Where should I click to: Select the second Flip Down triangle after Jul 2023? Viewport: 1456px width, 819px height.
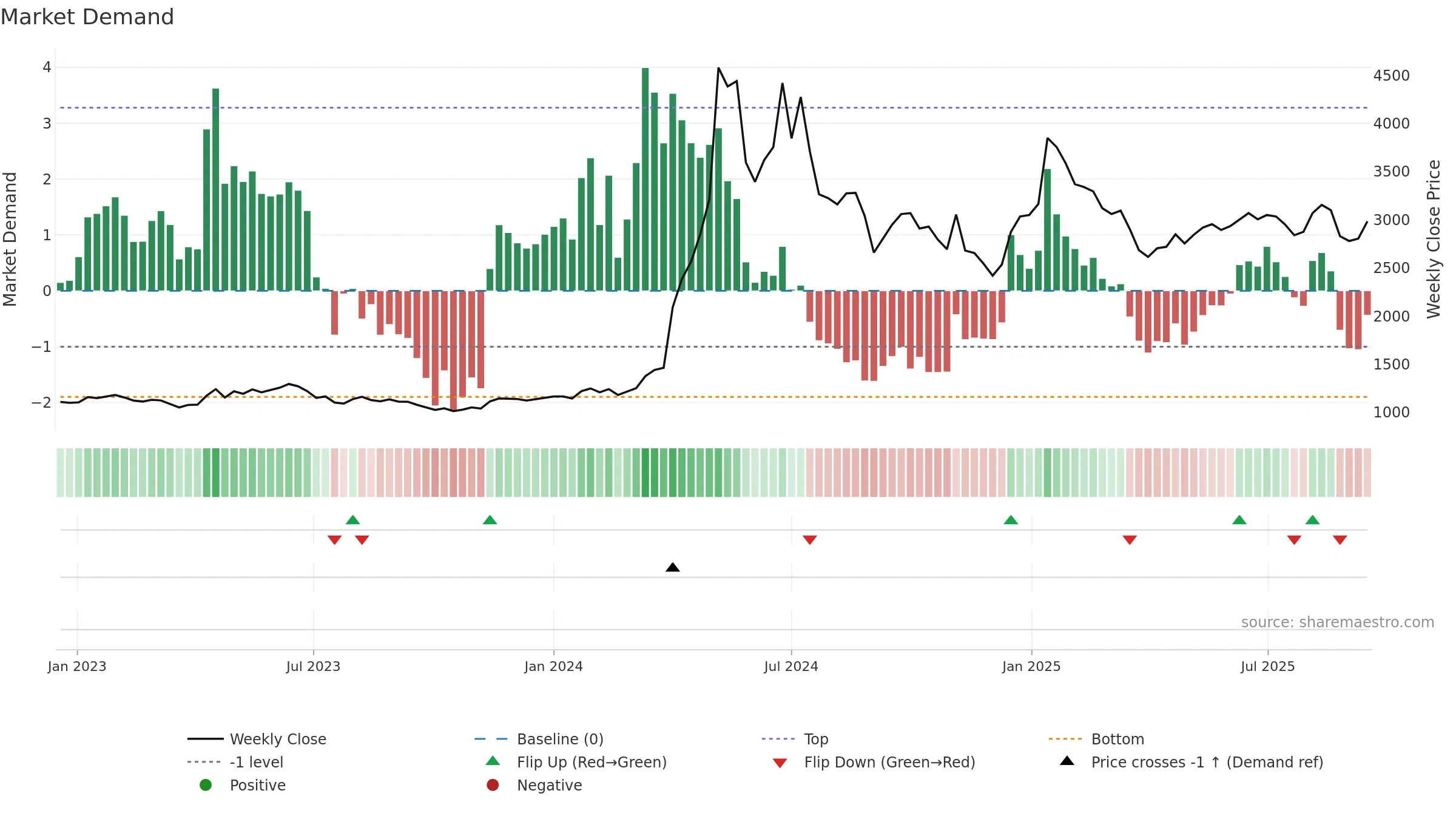pos(362,540)
